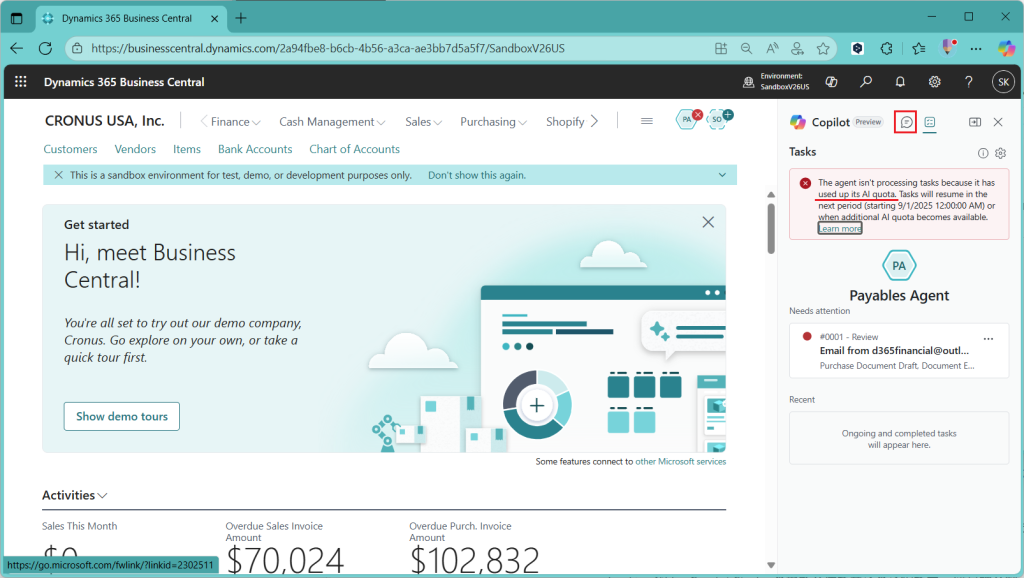Expand the sandbox notification chevron
This screenshot has width=1024, height=578.
(x=722, y=175)
